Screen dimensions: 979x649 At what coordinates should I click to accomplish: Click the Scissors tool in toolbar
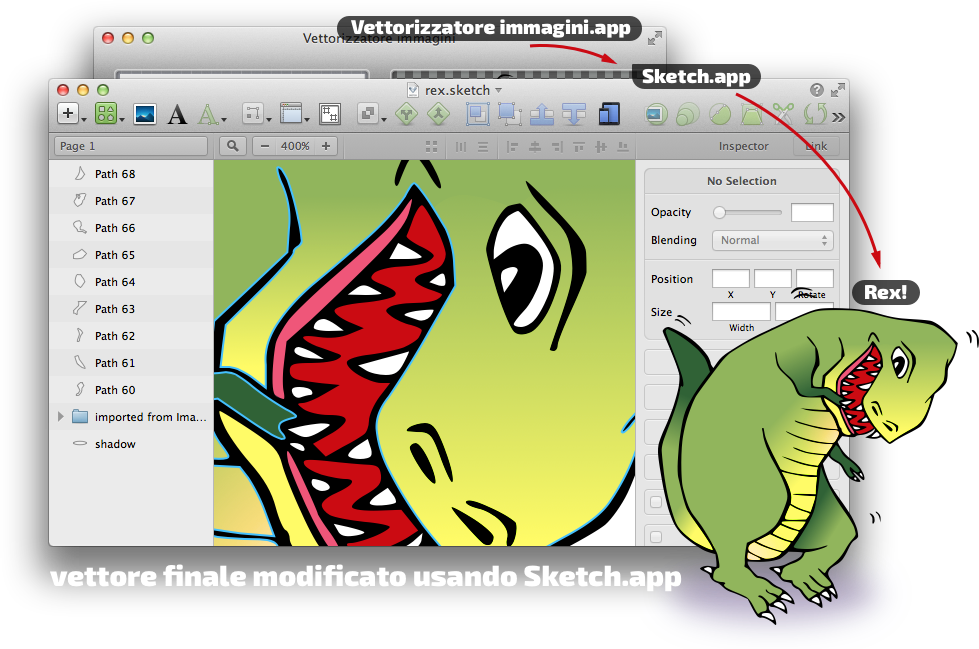point(783,115)
